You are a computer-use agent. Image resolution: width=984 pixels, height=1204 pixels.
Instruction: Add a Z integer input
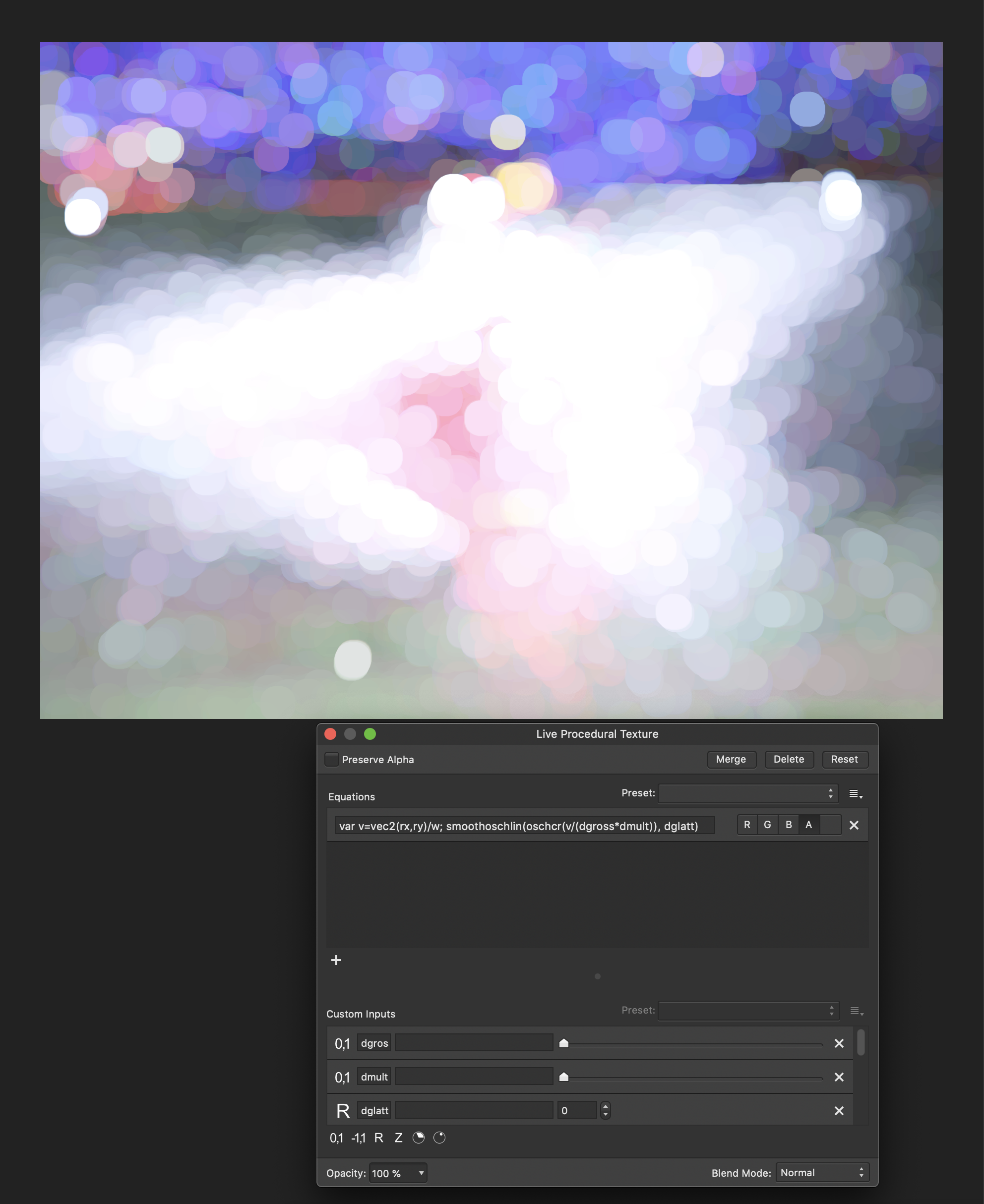coord(398,1138)
